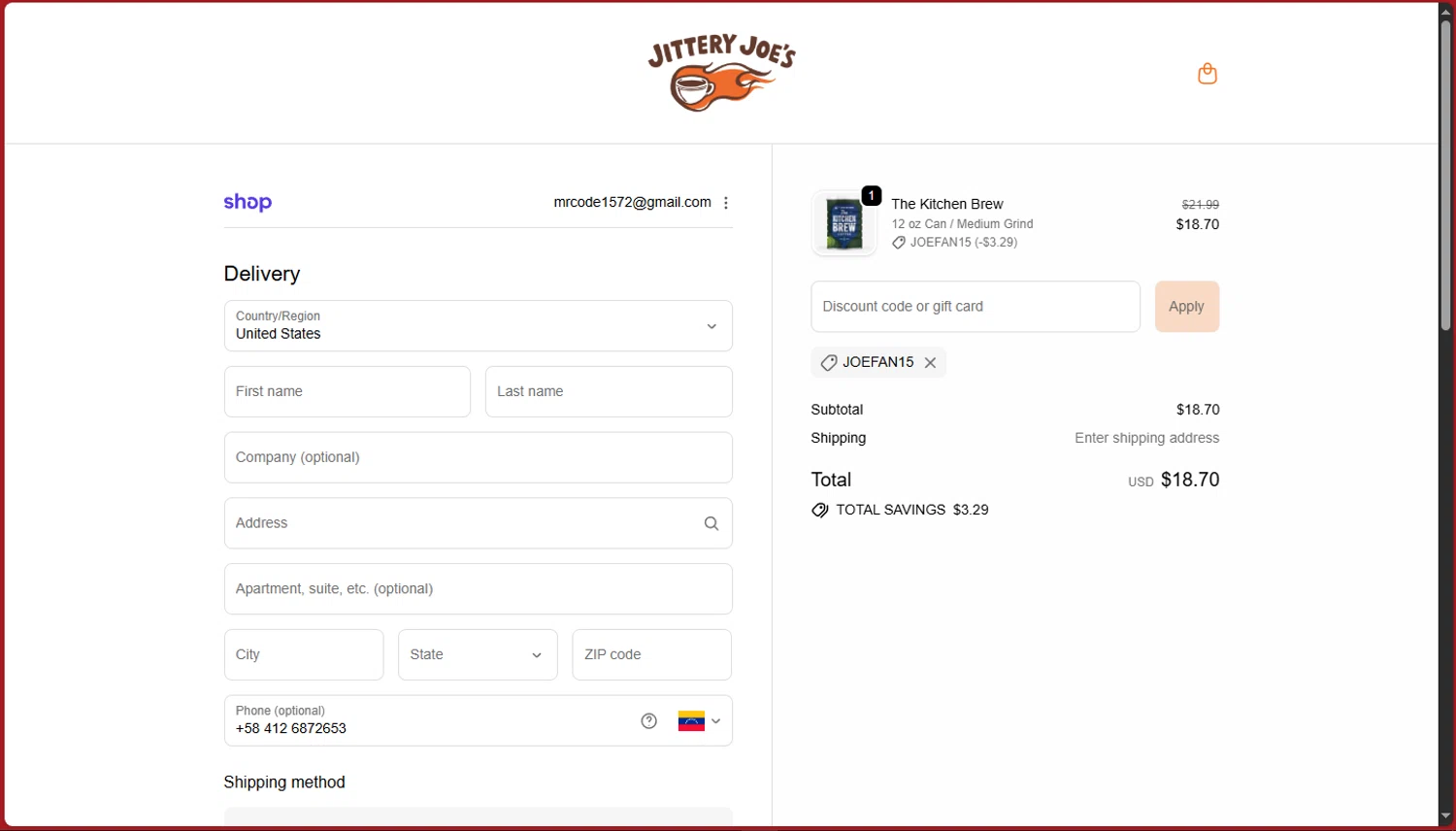Screen dimensions: 1456x831
Task: Click the USD $18.70 total amount
Action: [1174, 480]
